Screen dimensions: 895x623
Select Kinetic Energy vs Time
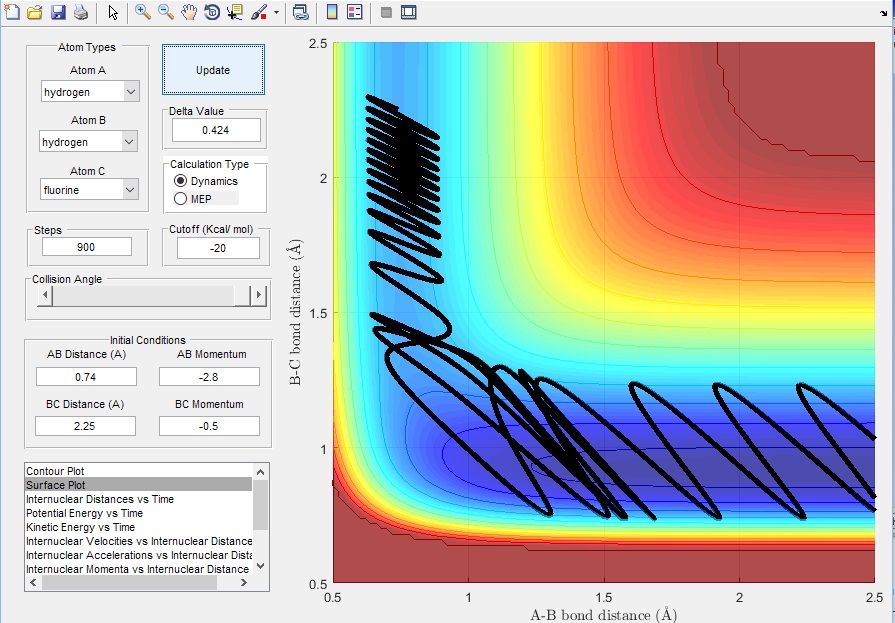[x=138, y=527]
